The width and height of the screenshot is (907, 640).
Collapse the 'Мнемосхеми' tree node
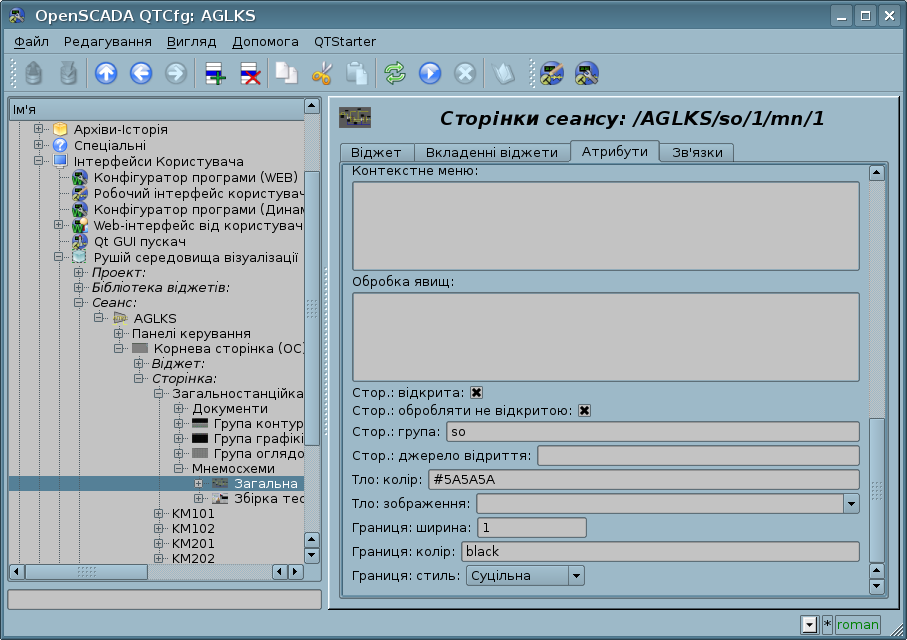[180, 468]
